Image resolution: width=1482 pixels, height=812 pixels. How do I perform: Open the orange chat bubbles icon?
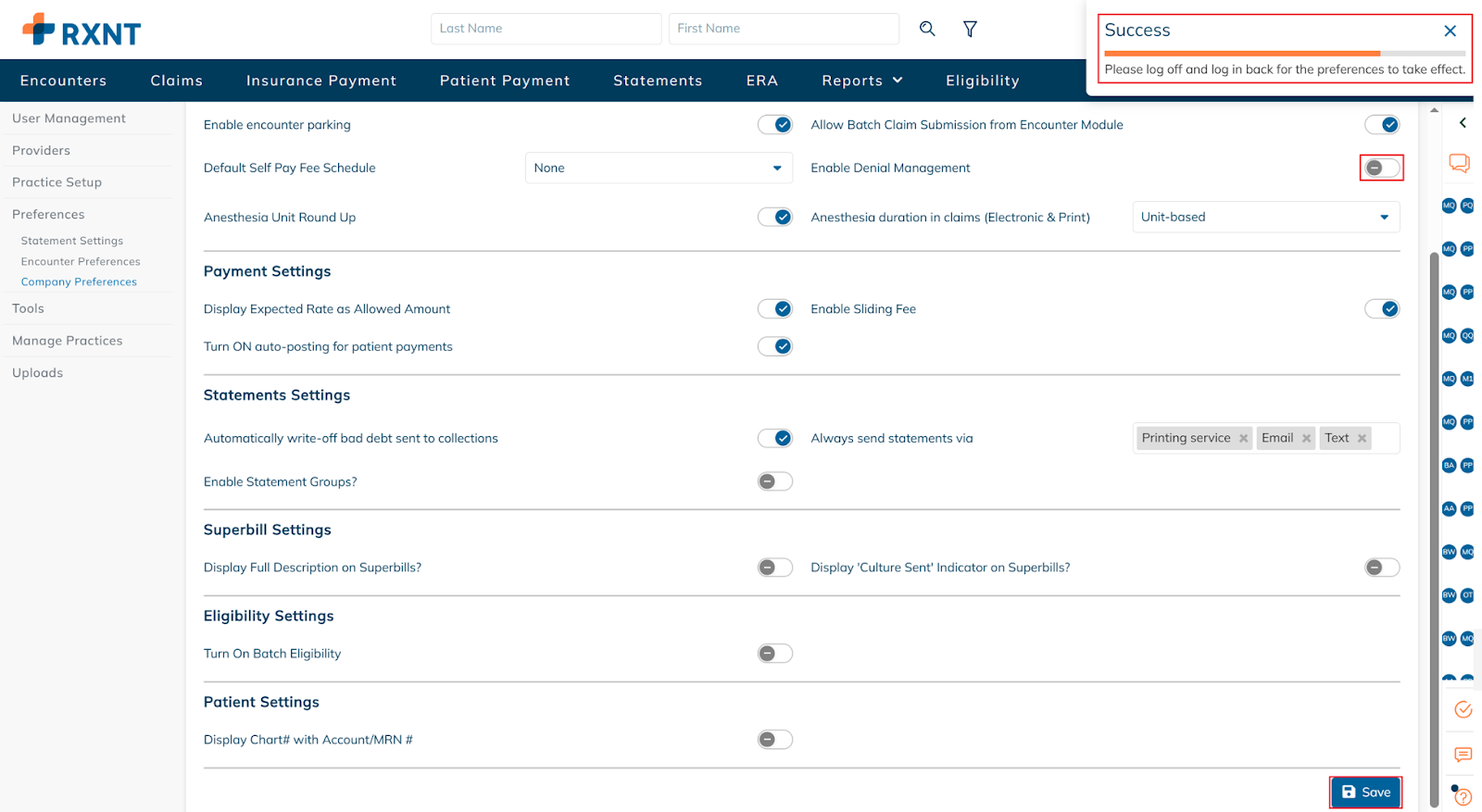(x=1459, y=163)
